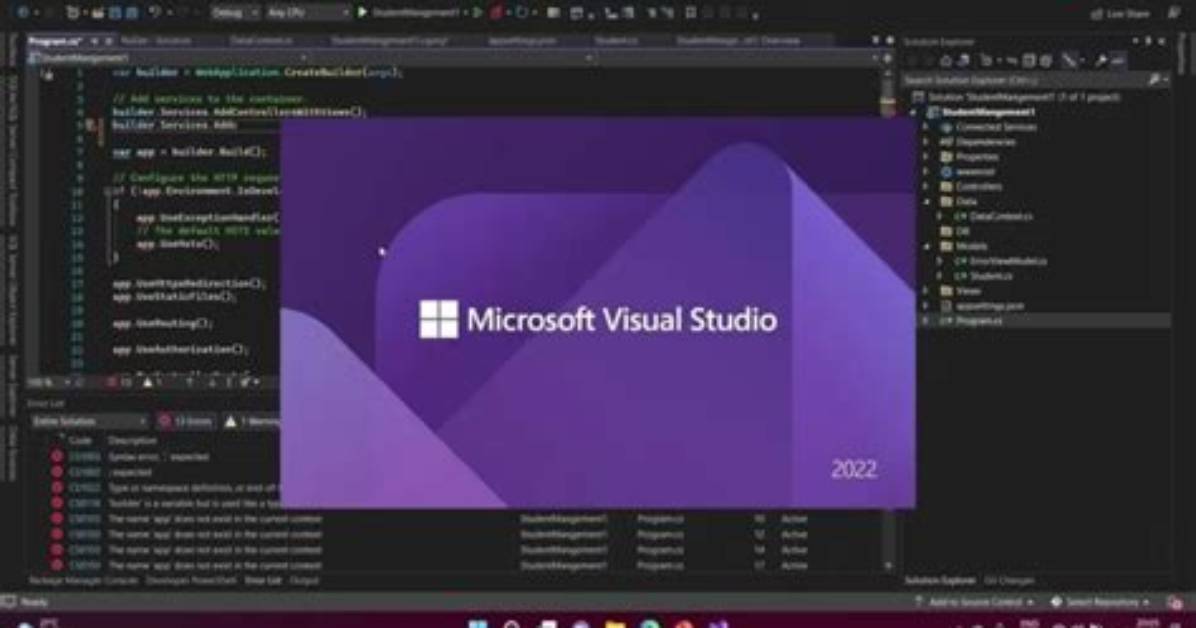This screenshot has width=1196, height=628.
Task: Collapse the Data folder in Solution Explorer
Action: click(928, 201)
